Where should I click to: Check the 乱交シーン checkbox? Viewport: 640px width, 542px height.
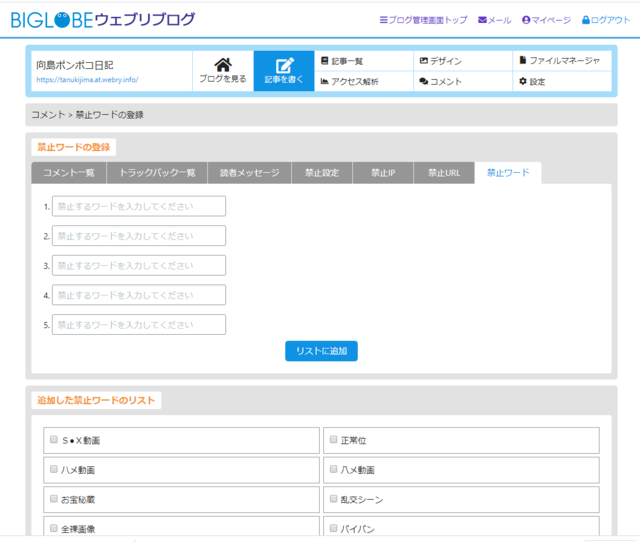point(333,499)
